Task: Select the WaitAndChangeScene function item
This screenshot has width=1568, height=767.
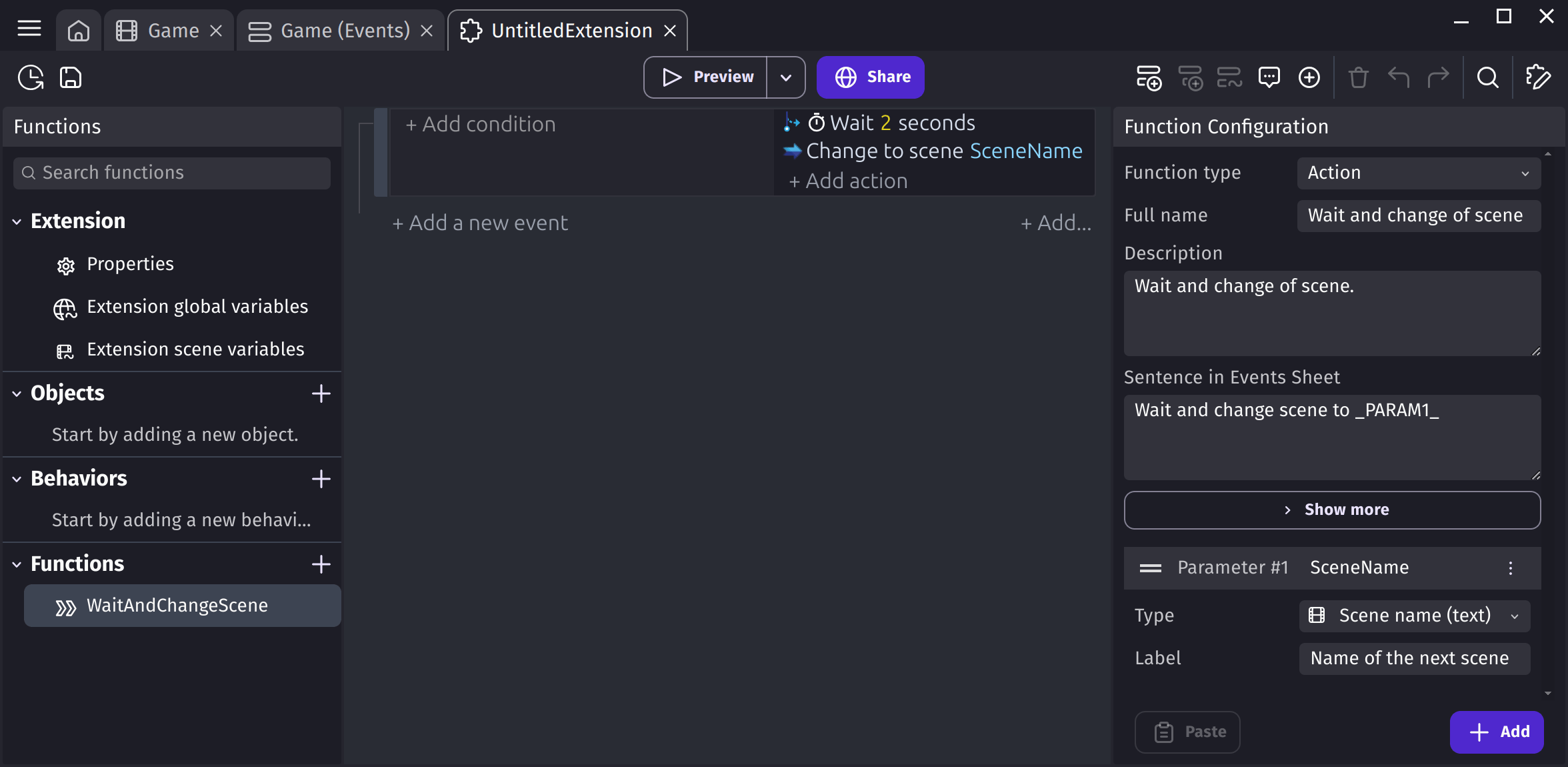Action: click(183, 606)
